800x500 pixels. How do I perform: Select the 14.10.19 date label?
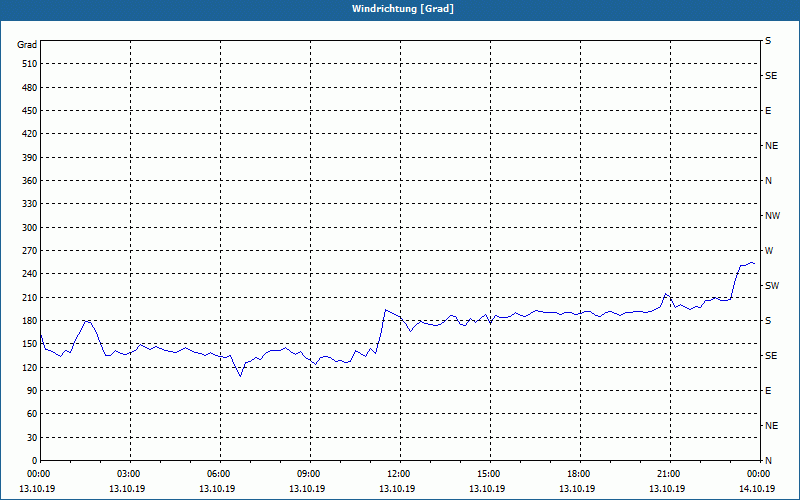coord(757,489)
